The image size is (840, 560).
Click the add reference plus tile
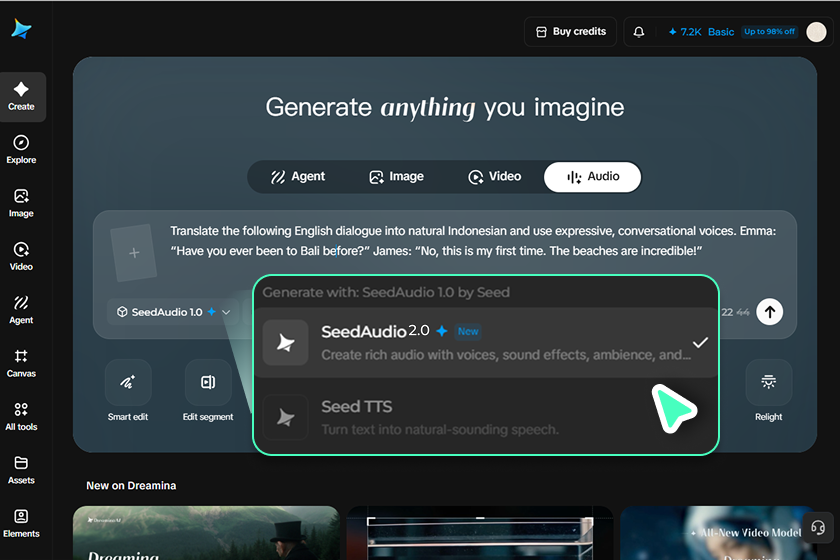coord(134,252)
